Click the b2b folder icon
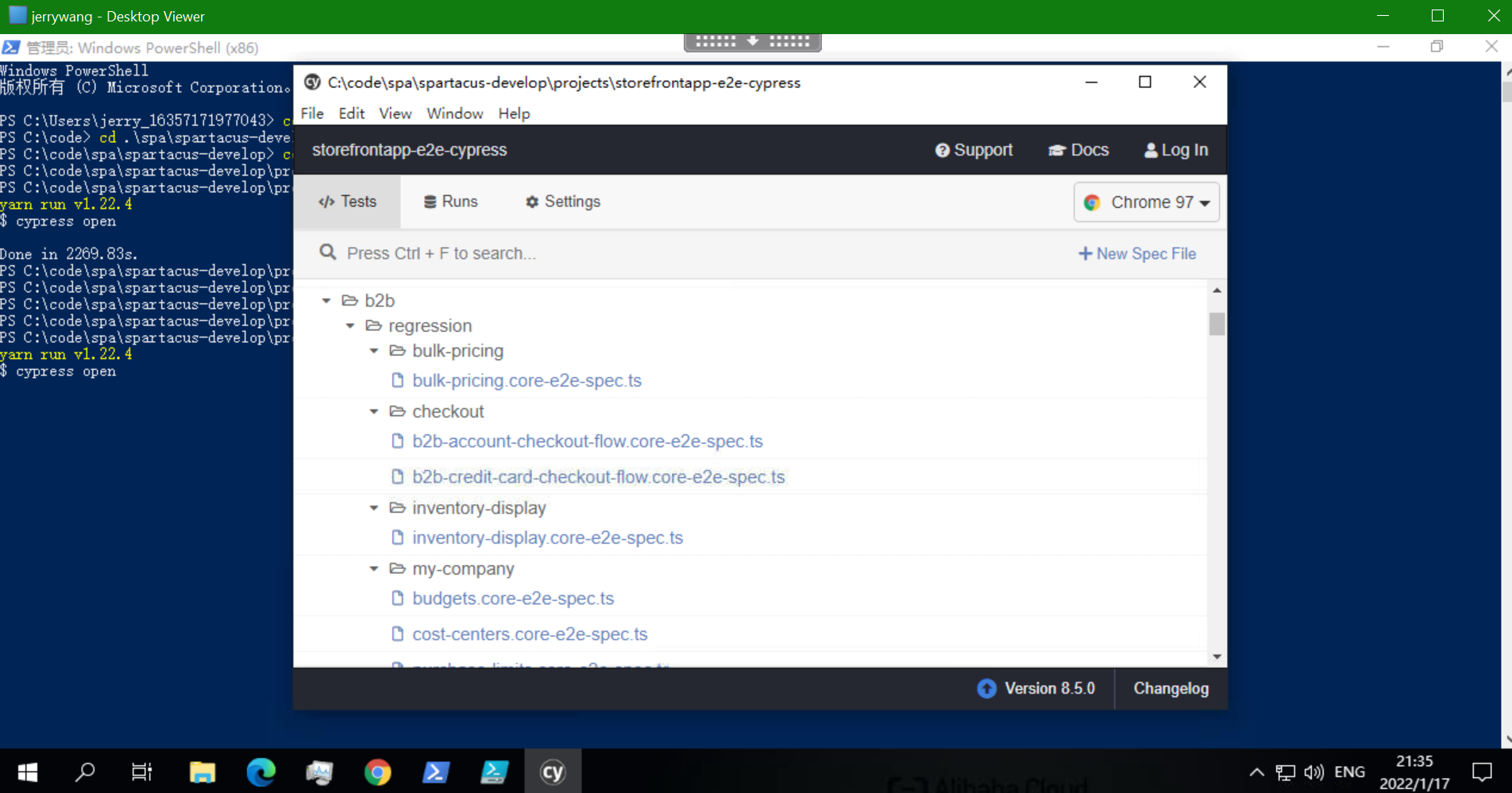 (x=350, y=301)
